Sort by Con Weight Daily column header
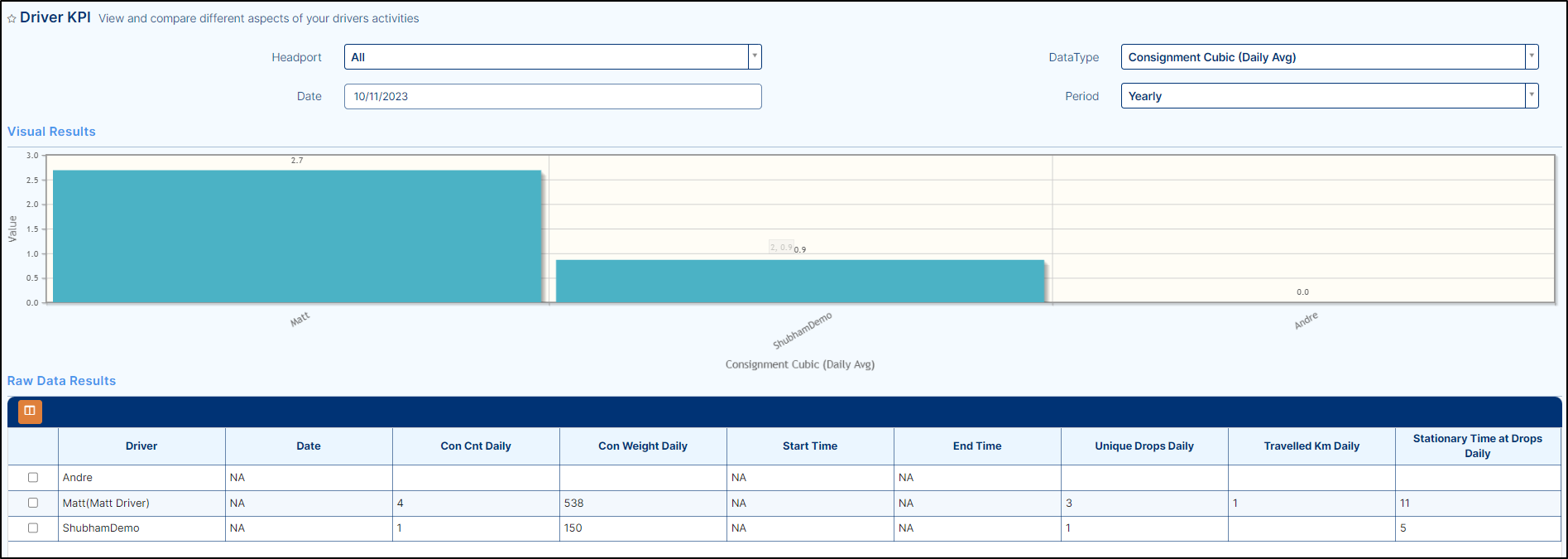This screenshot has height=559, width=1568. [x=643, y=446]
